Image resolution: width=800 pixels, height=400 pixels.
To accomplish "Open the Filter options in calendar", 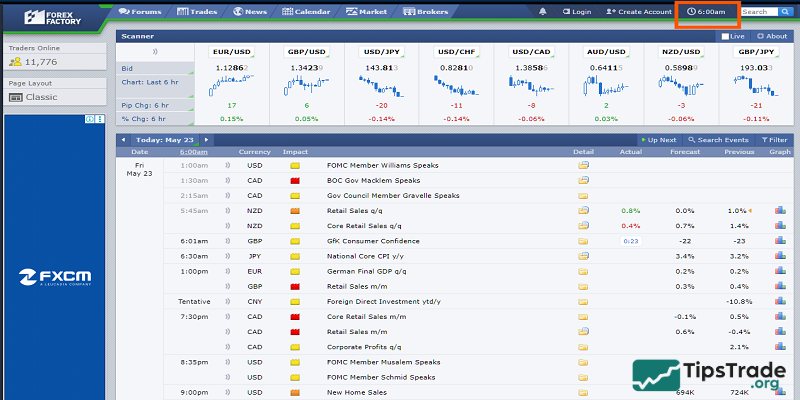I will pyautogui.click(x=773, y=140).
